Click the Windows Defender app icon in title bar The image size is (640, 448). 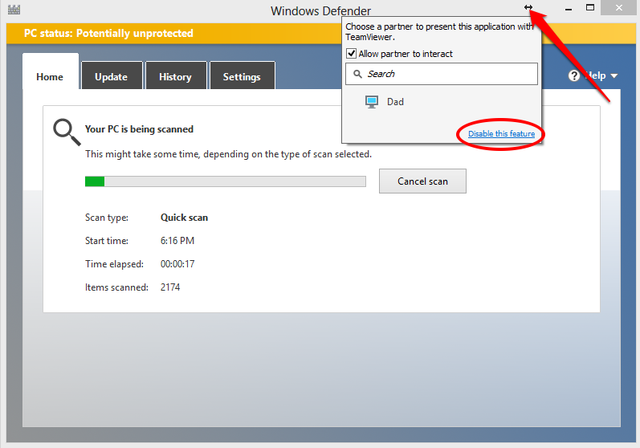14,10
